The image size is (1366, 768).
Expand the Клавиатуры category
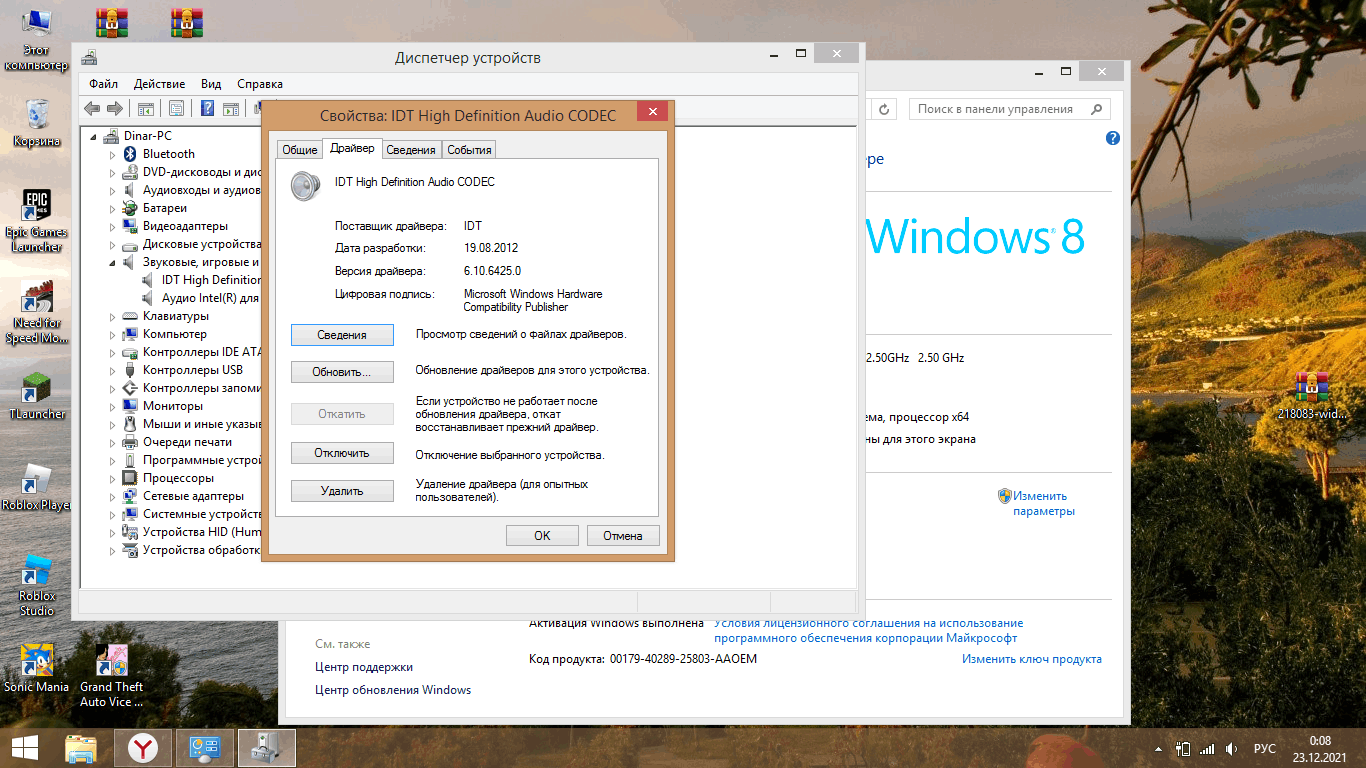113,316
